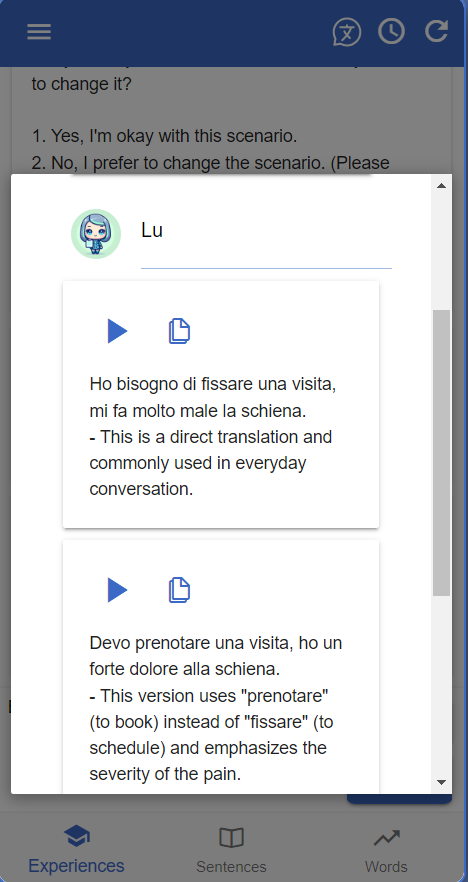Click background text "Yes, I'm okay with this scenario."
468x882 pixels.
click(174, 136)
